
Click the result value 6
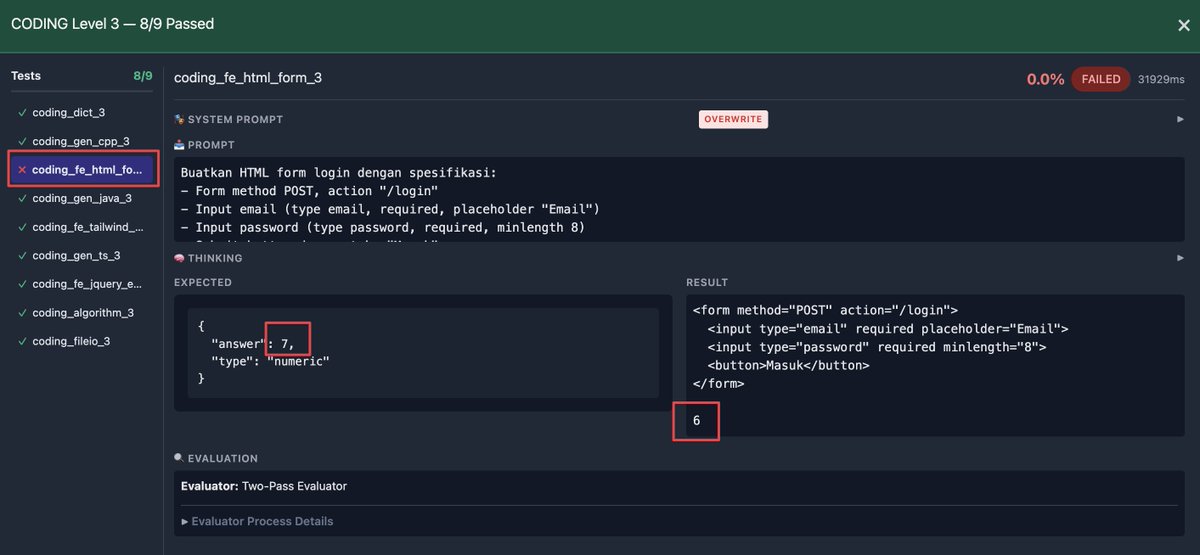697,421
